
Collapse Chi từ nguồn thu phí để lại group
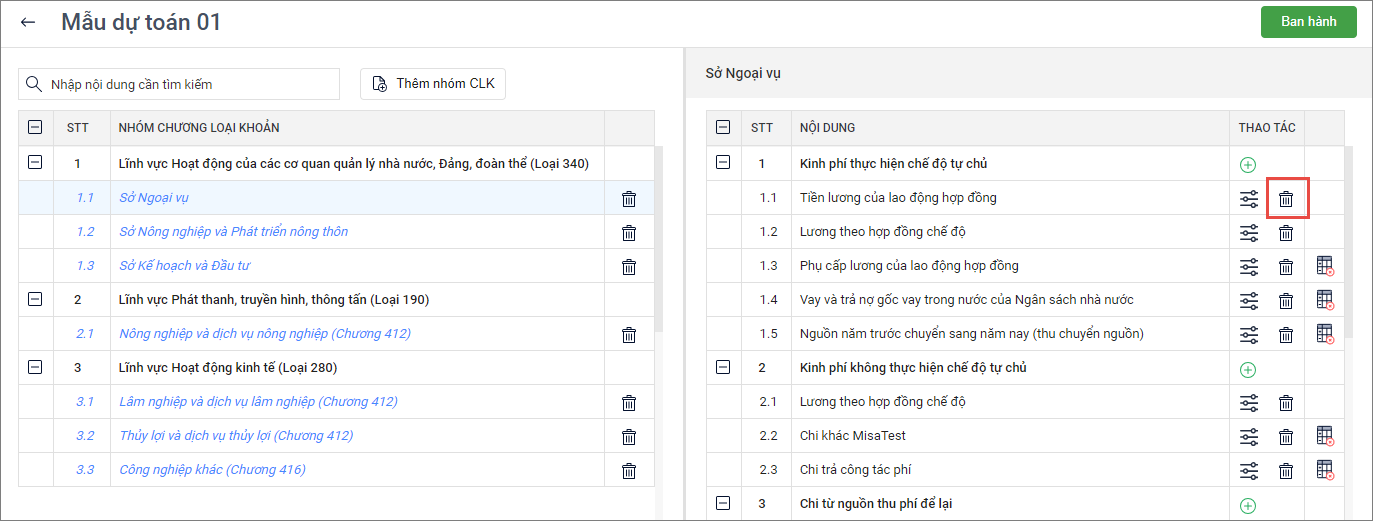click(724, 503)
